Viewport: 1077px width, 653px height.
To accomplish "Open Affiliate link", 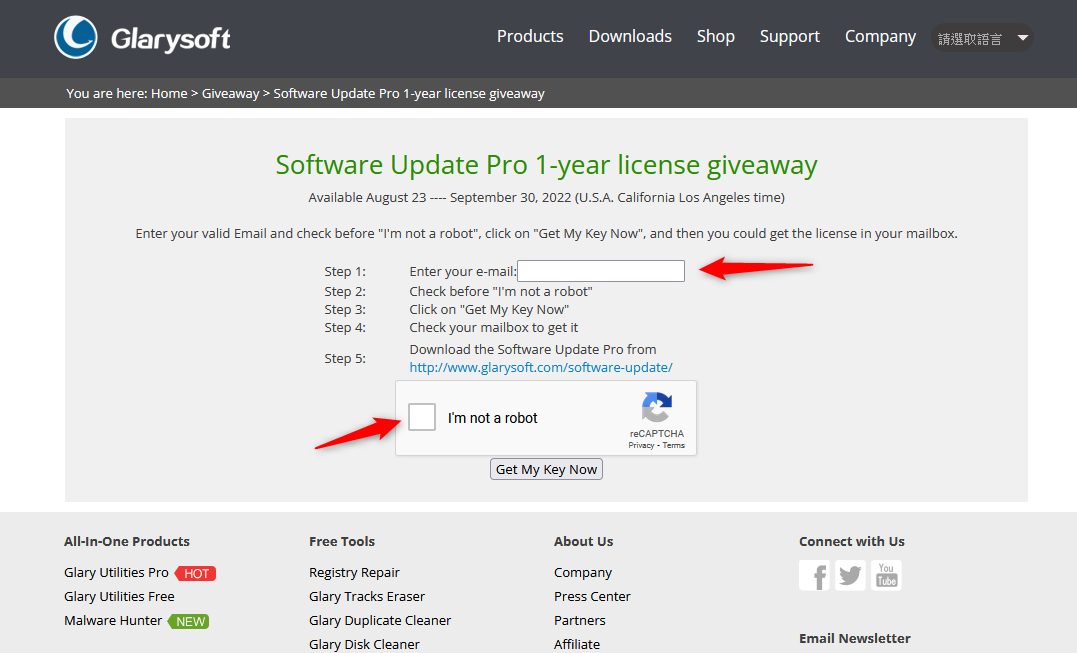I will pyautogui.click(x=577, y=644).
